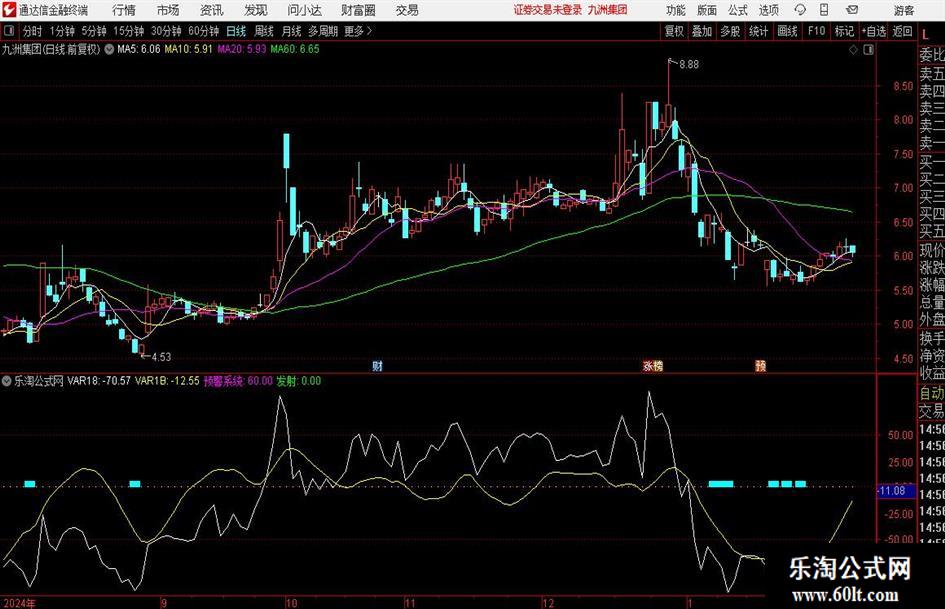
Task: Switch to the 5分钟 period
Action: click(x=94, y=31)
